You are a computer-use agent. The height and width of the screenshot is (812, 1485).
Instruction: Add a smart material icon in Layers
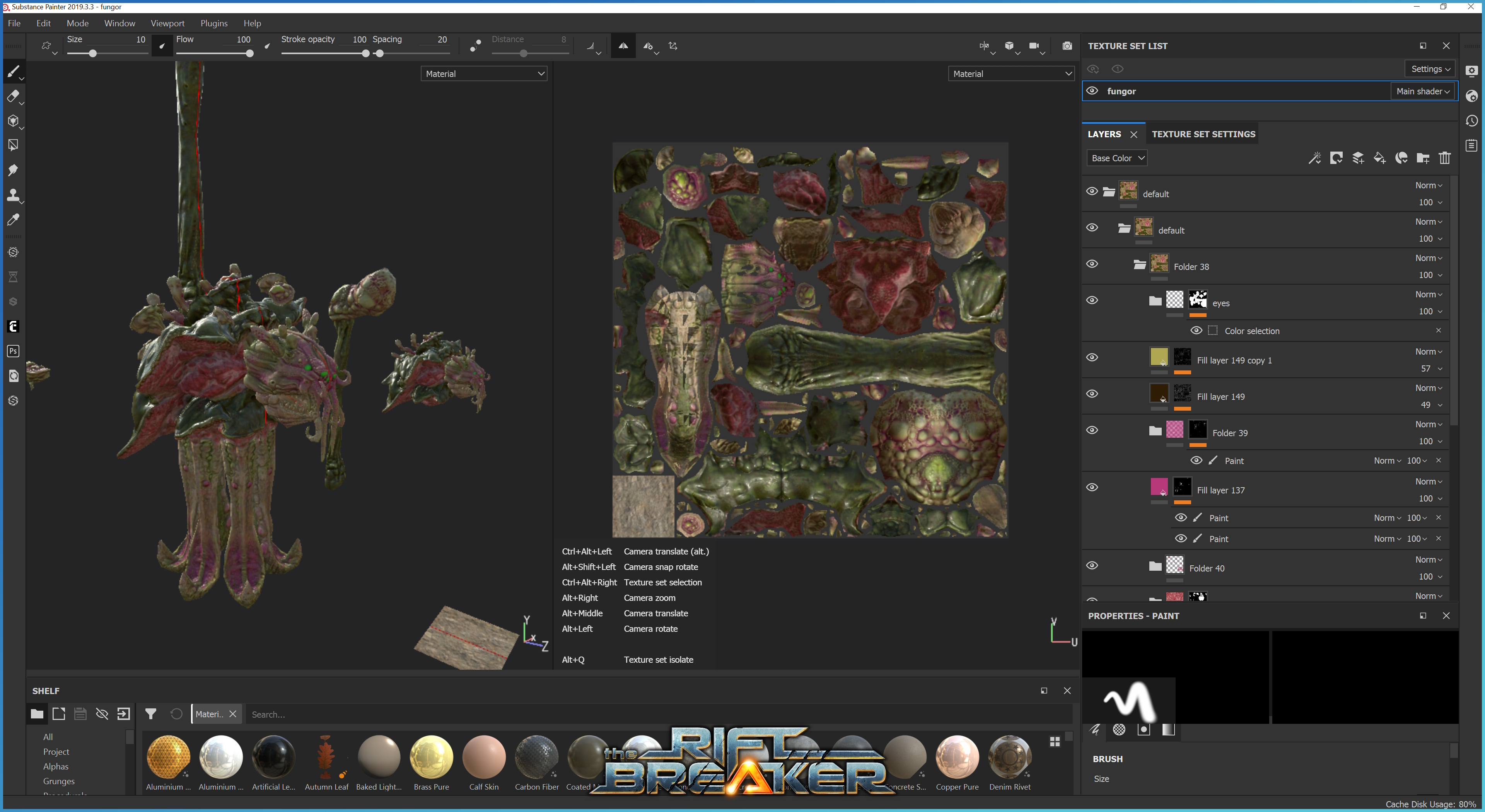1401,158
